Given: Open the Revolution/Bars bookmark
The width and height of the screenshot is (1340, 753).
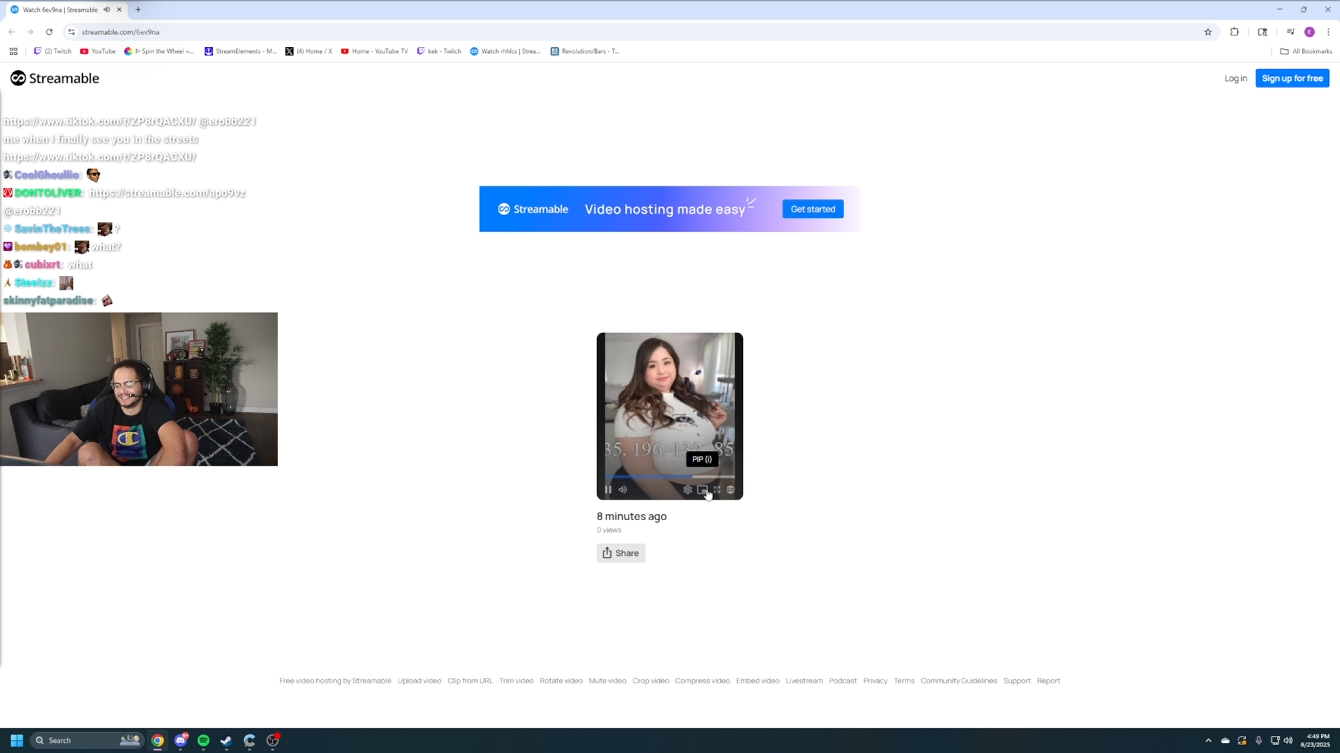Looking at the screenshot, I should (585, 51).
